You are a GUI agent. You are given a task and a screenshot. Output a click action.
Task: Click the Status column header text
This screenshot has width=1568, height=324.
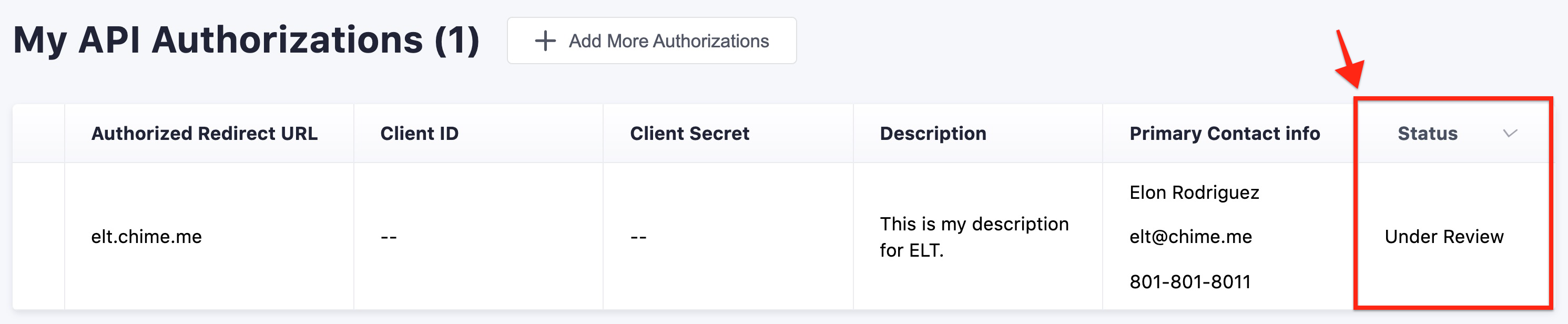pos(1427,134)
